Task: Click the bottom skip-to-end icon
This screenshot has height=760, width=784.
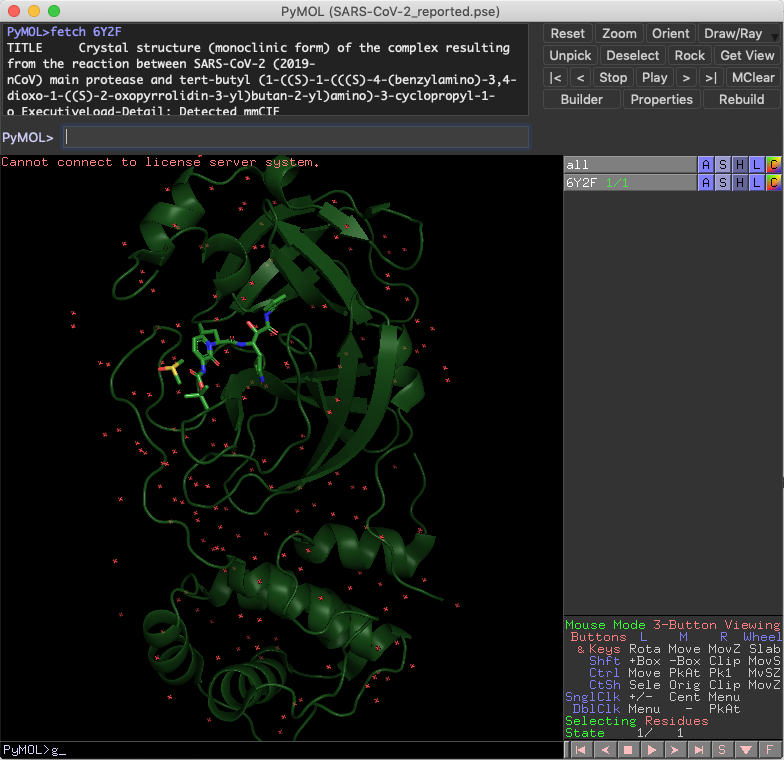Action: pos(698,750)
